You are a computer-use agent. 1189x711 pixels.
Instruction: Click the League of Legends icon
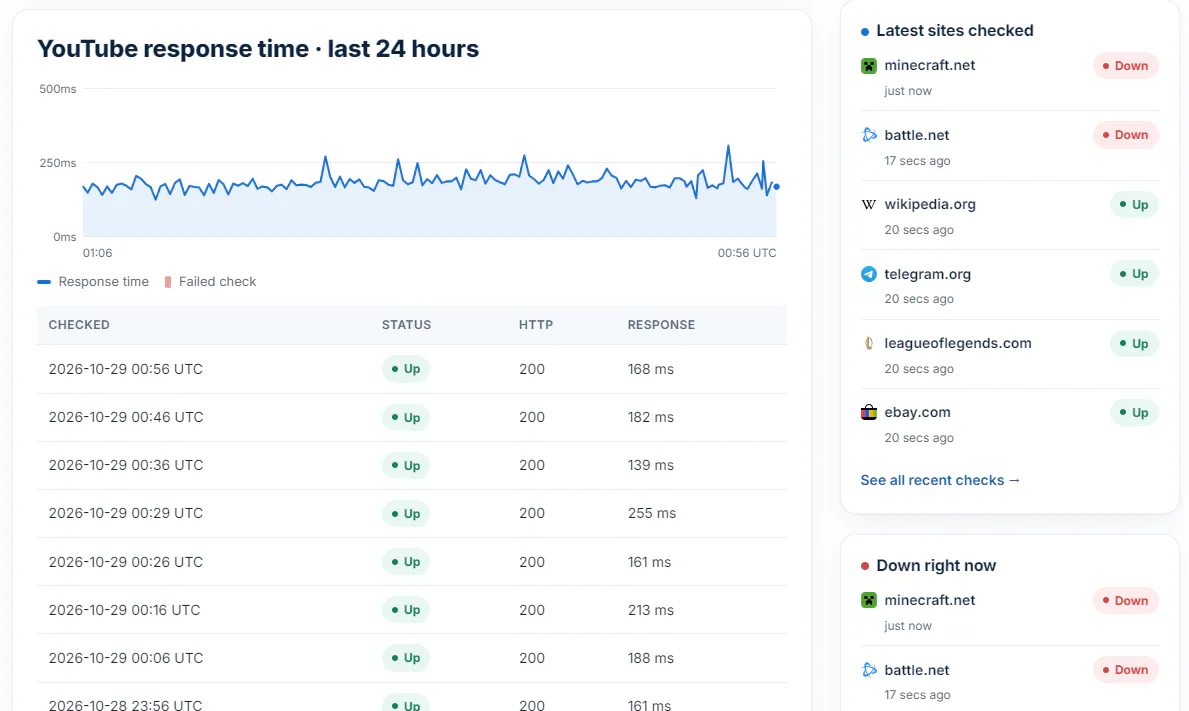pyautogui.click(x=869, y=343)
